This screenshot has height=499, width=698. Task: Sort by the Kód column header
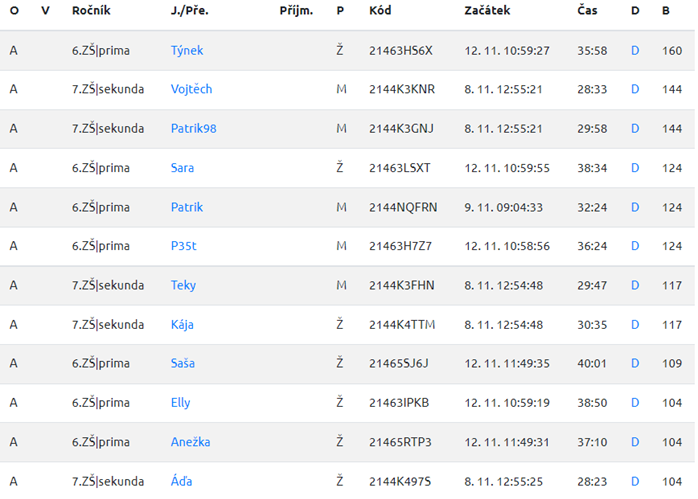click(x=380, y=11)
